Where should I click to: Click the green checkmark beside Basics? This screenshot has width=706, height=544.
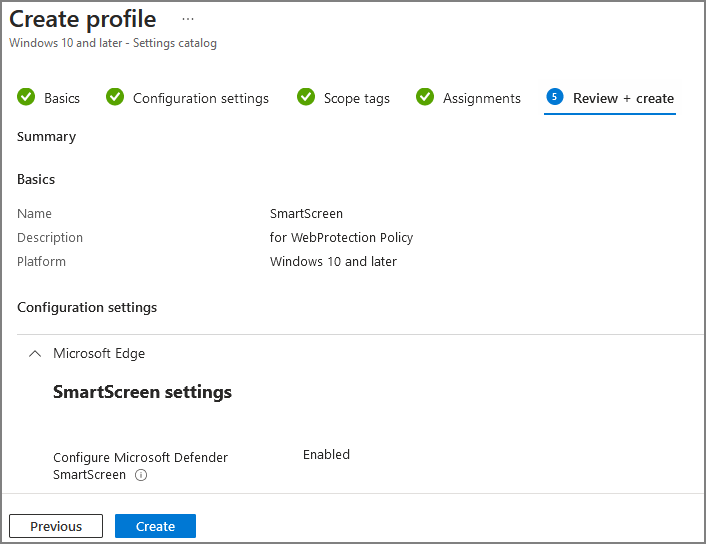pos(26,97)
